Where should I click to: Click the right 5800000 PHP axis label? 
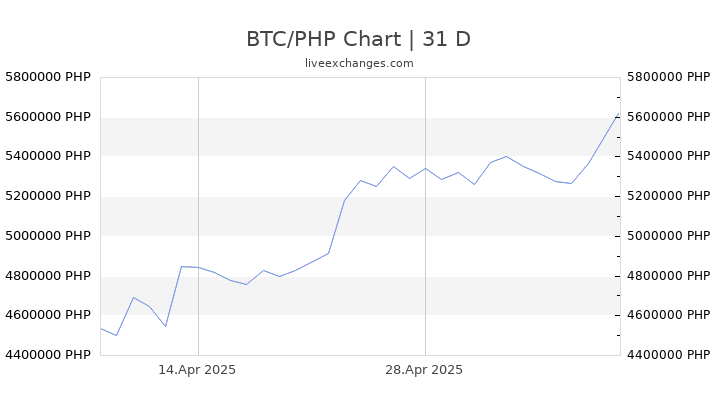coord(669,77)
